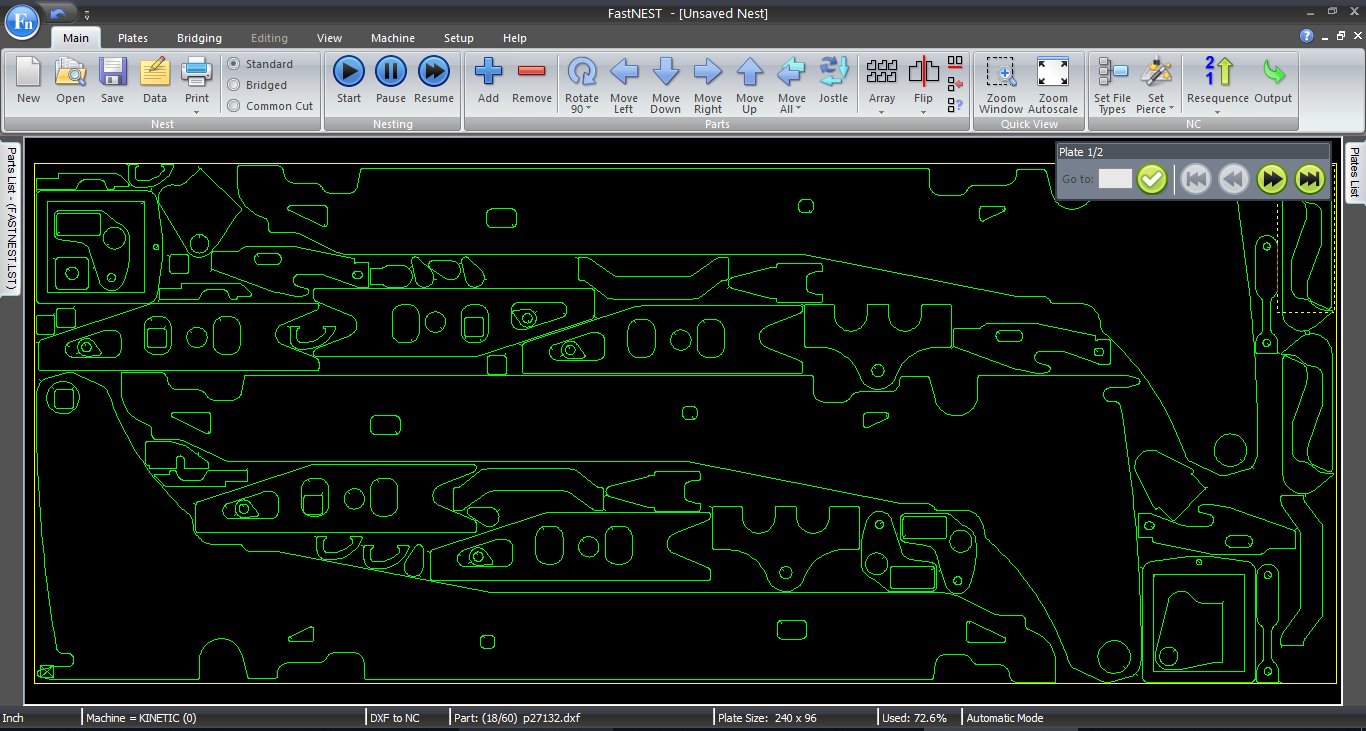Viewport: 1366px width, 731px height.
Task: Expand the Rotate 90 dropdown
Action: click(x=581, y=110)
